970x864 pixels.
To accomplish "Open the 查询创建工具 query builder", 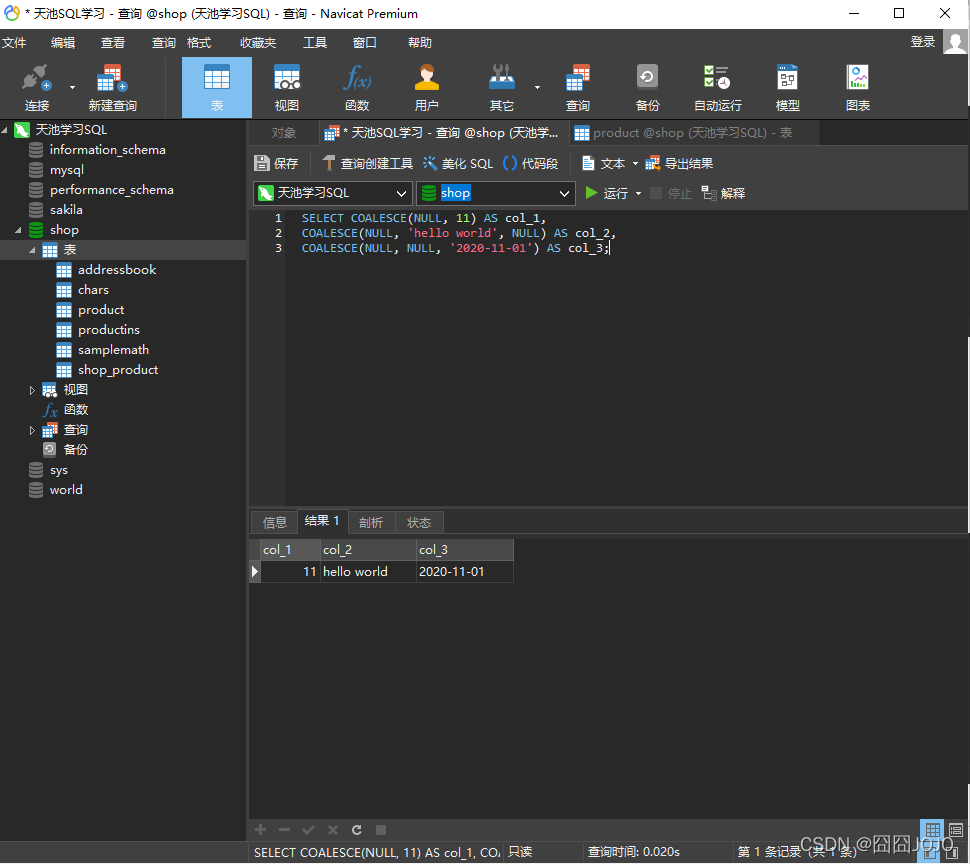I will click(x=367, y=163).
